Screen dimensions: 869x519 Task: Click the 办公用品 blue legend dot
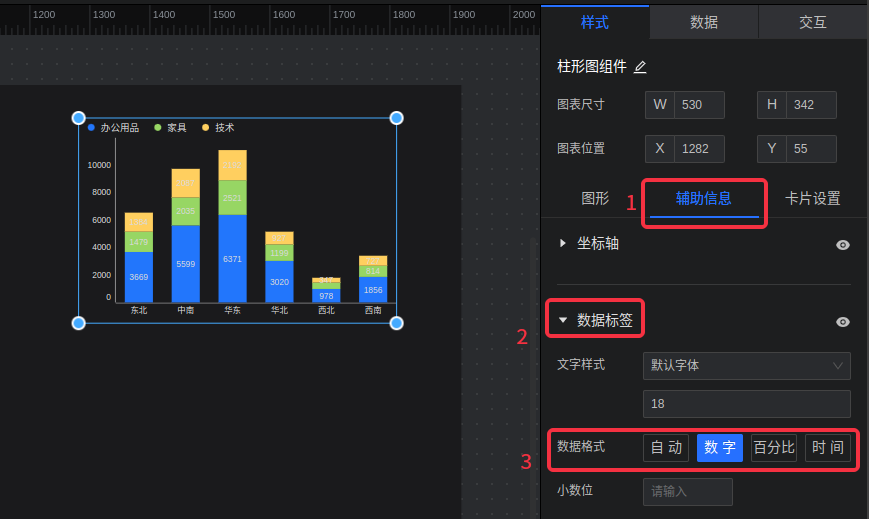(91, 128)
